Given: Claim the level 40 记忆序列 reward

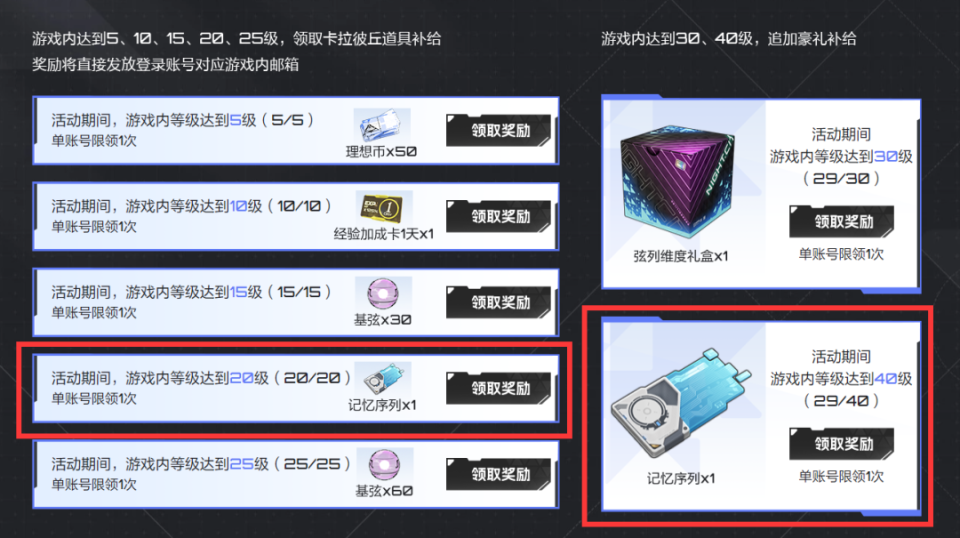Looking at the screenshot, I should click(x=841, y=444).
